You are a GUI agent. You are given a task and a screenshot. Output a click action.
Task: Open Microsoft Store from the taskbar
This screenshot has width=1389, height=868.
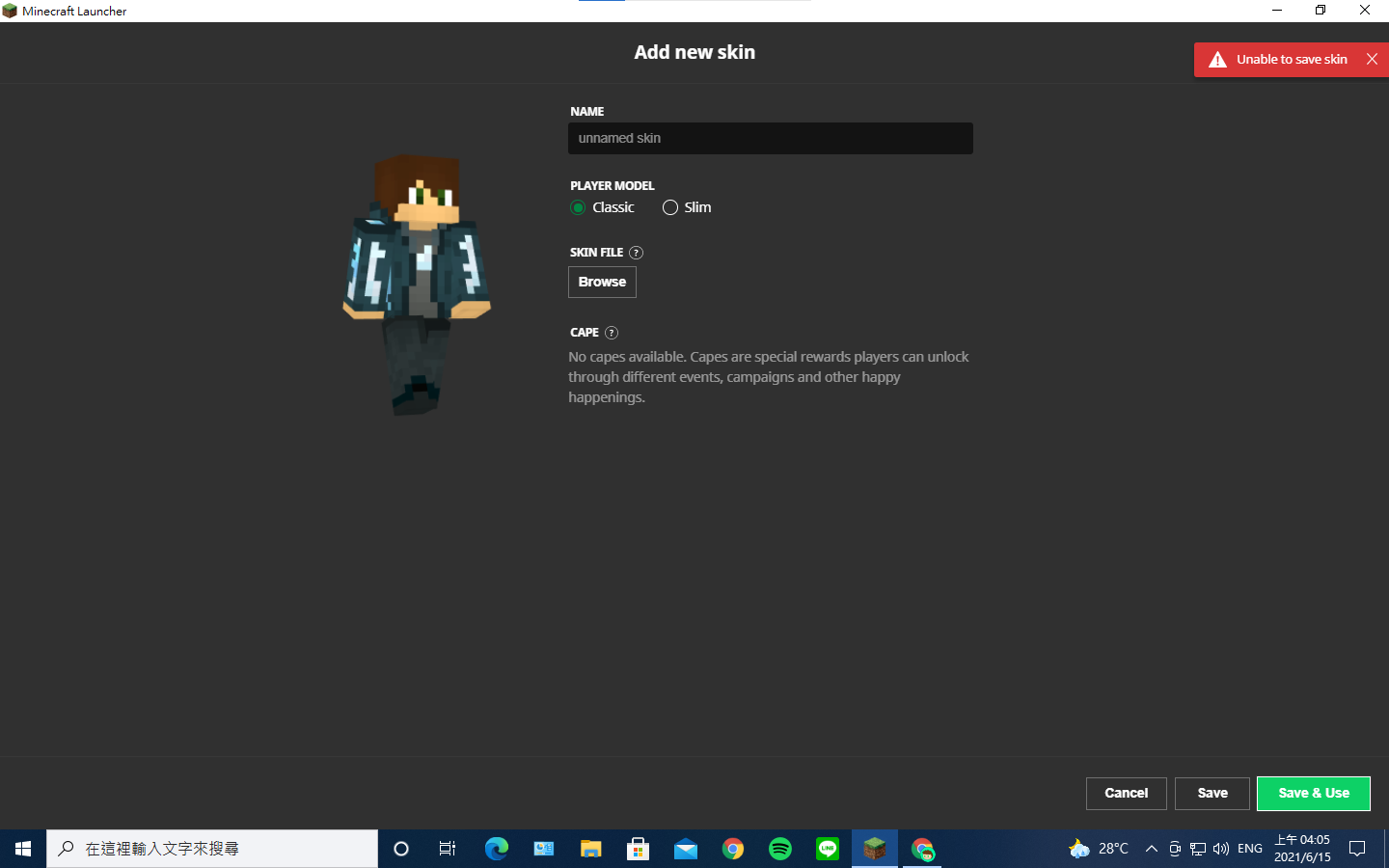[638, 849]
